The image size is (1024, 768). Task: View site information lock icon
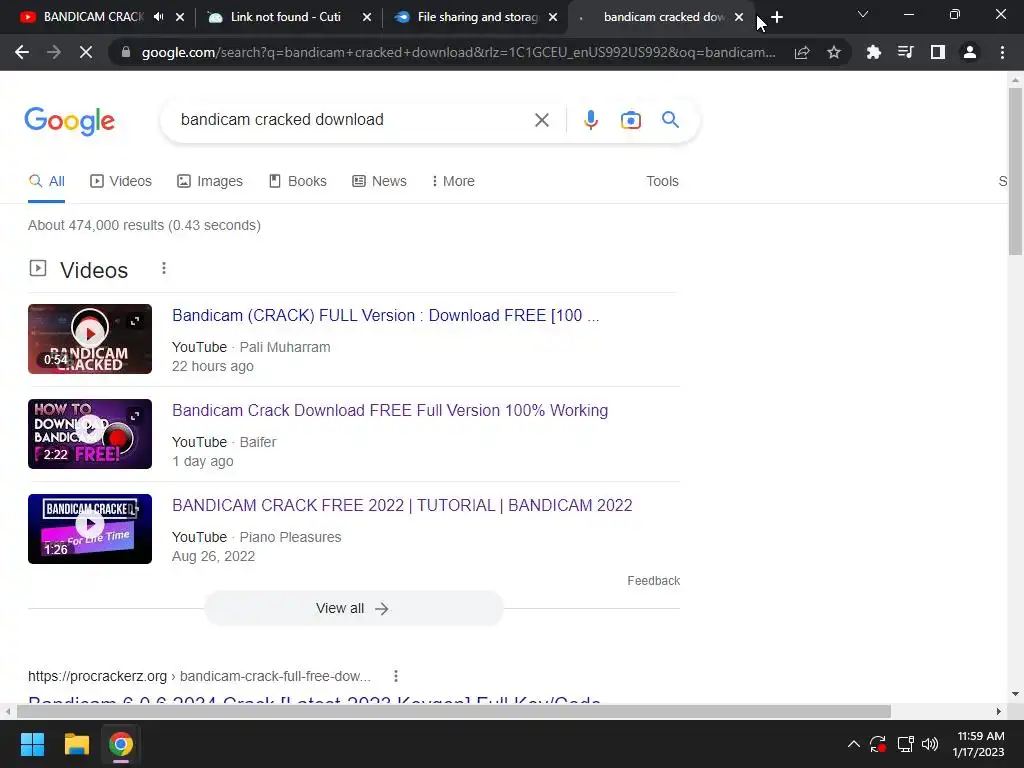(126, 52)
